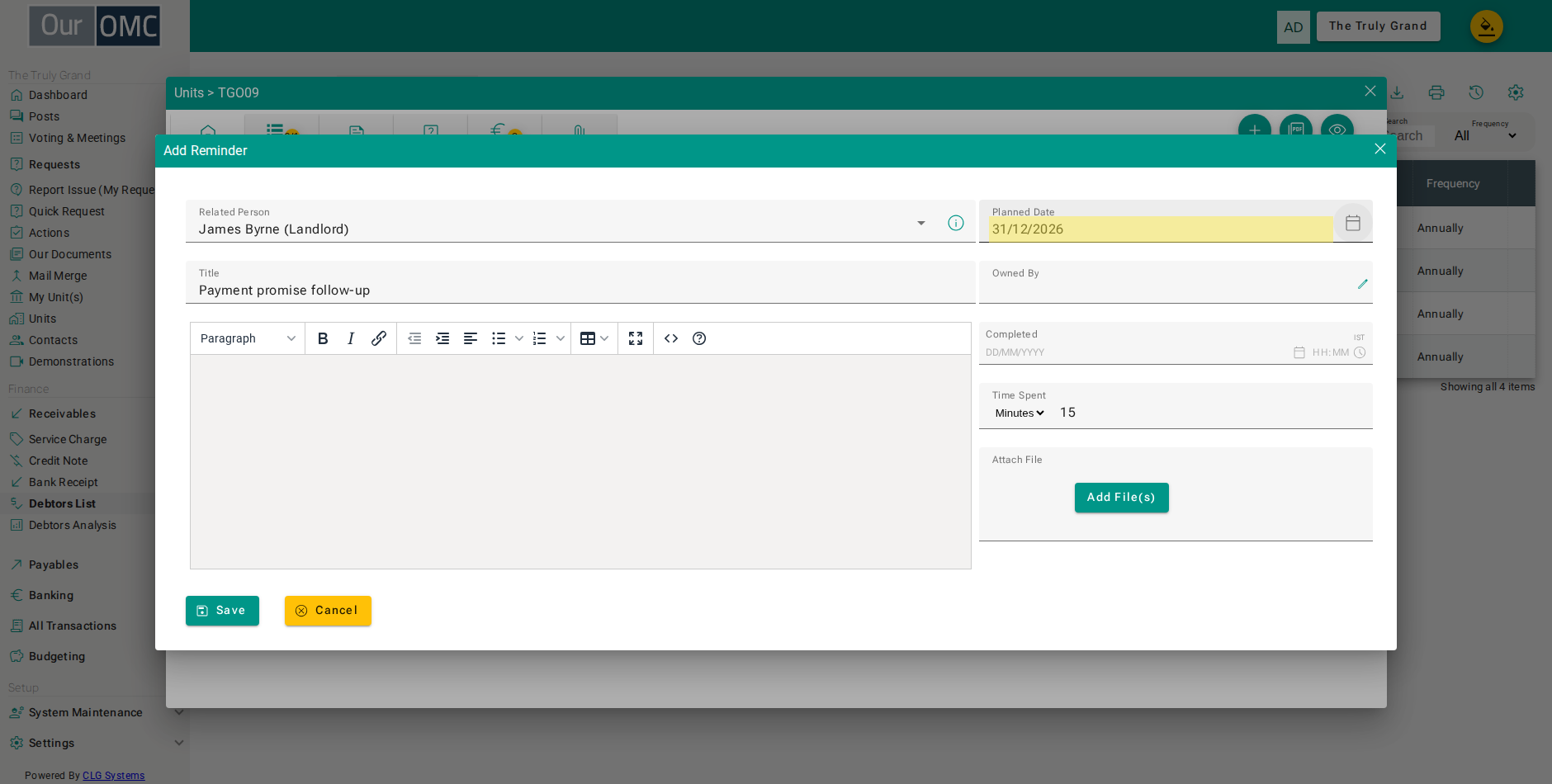Expand numbered list style options arrow
1552x784 pixels.
point(561,338)
